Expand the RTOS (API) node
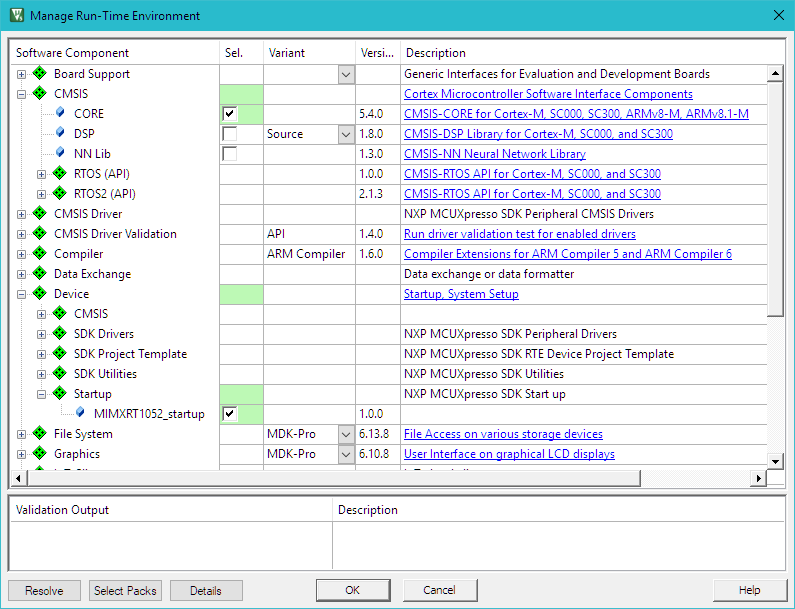 [x=42, y=174]
